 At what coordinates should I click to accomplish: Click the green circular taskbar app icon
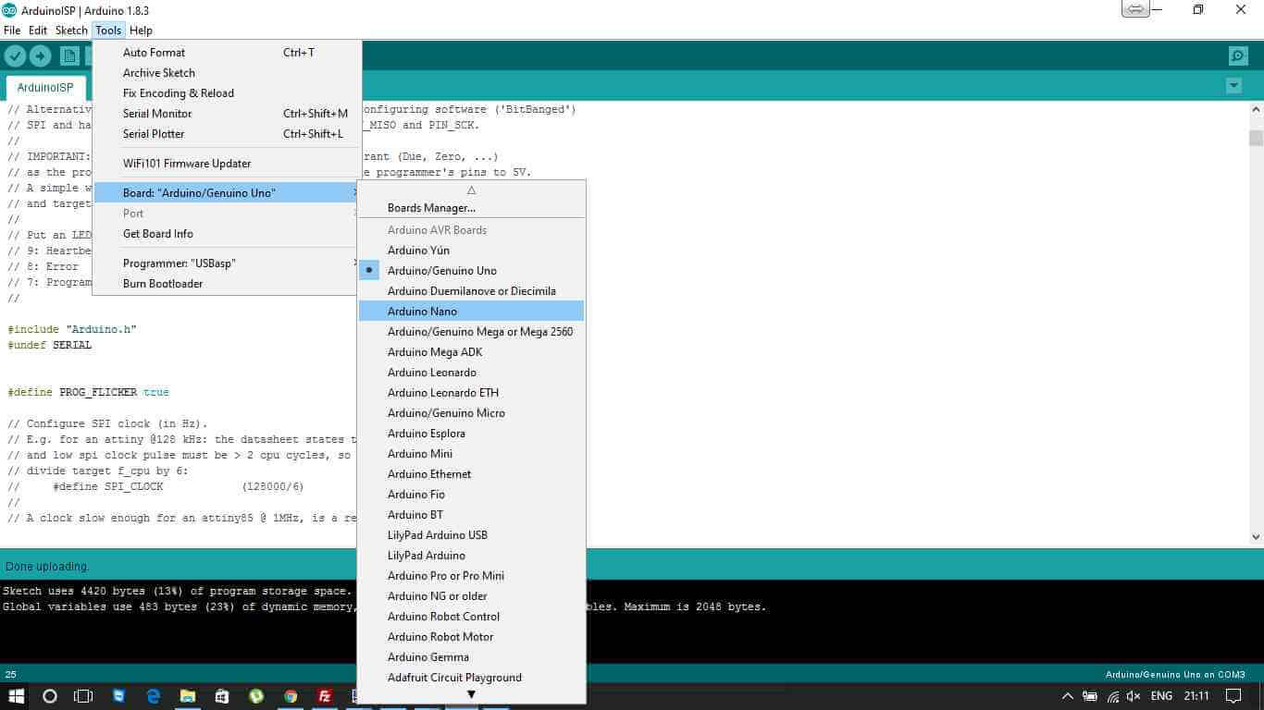[x=256, y=696]
